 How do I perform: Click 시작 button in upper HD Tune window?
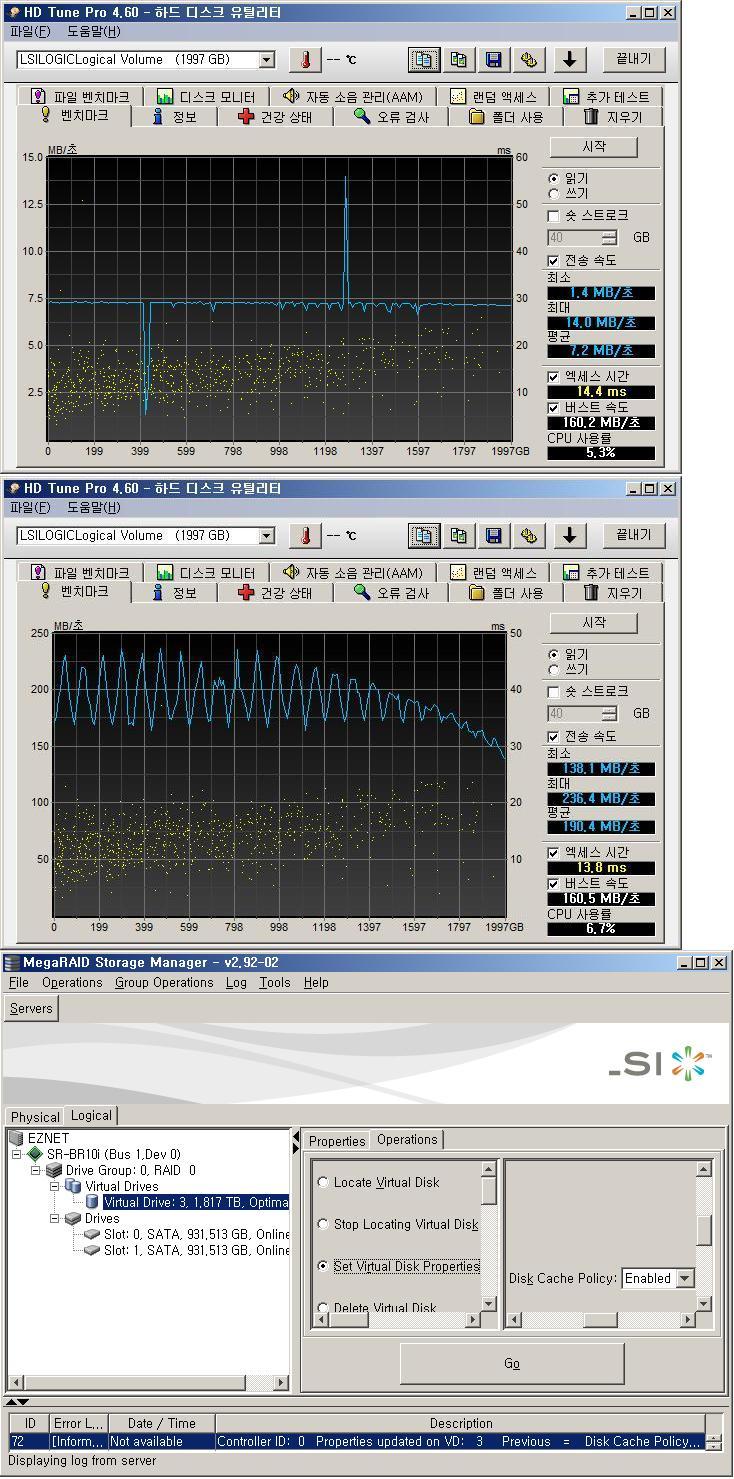pos(594,147)
